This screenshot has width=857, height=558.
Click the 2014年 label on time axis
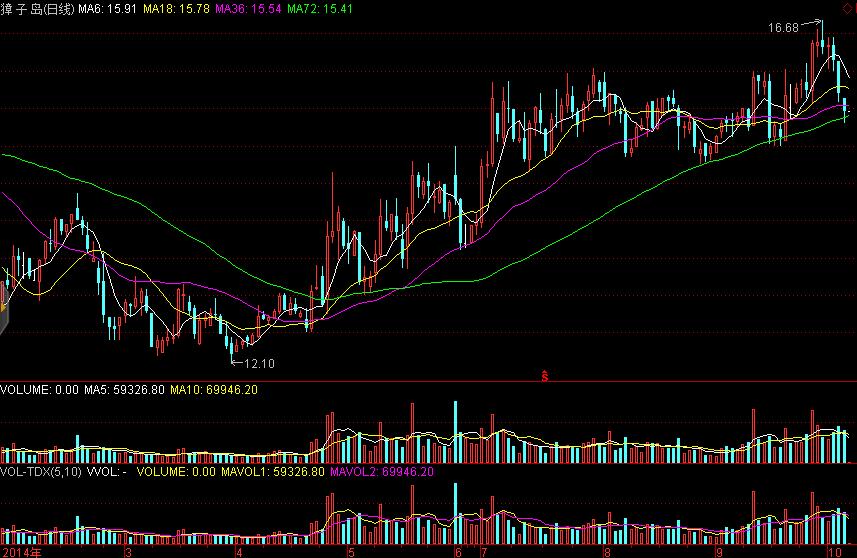(22, 551)
